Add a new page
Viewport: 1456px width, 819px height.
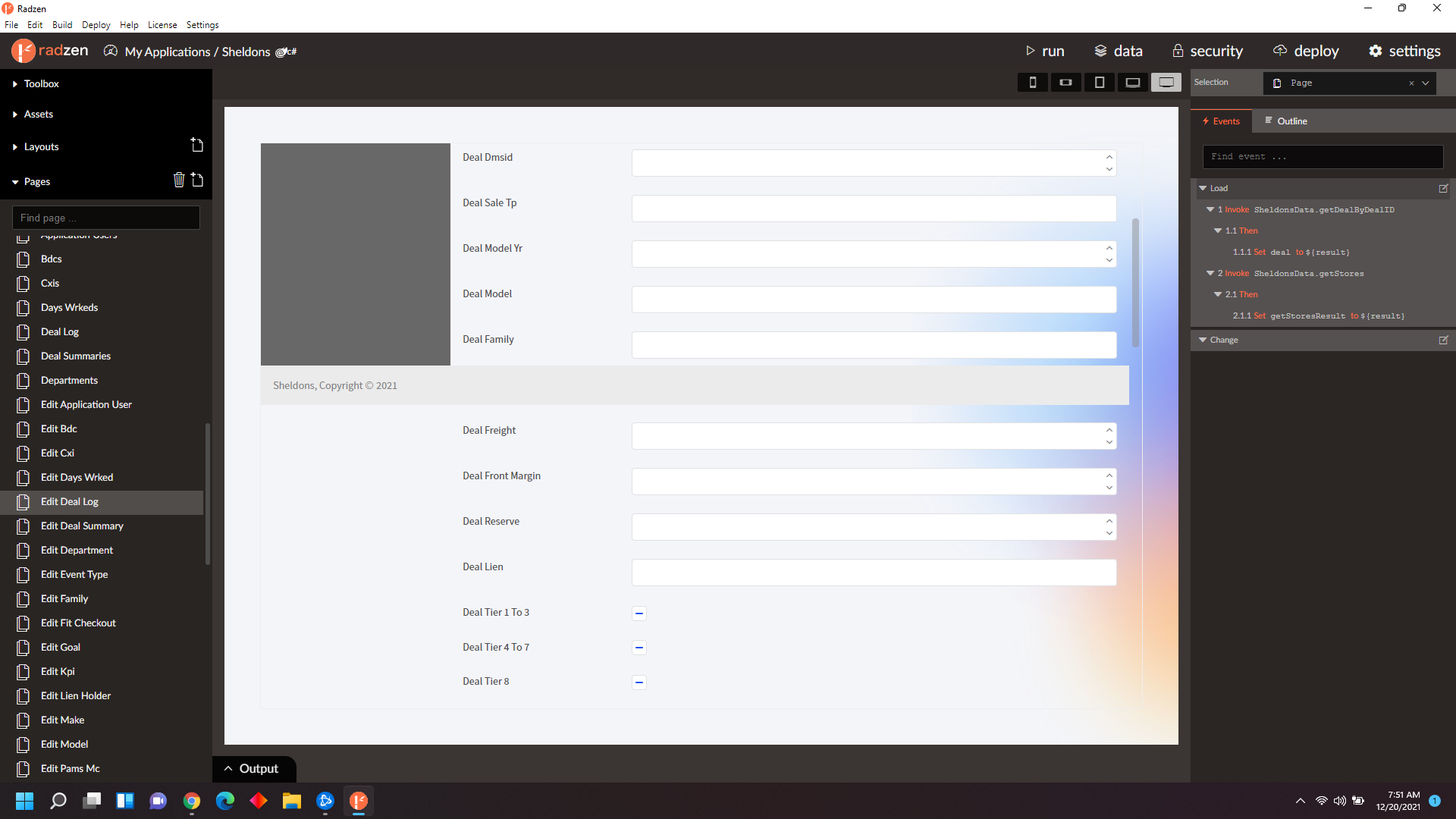[197, 180]
